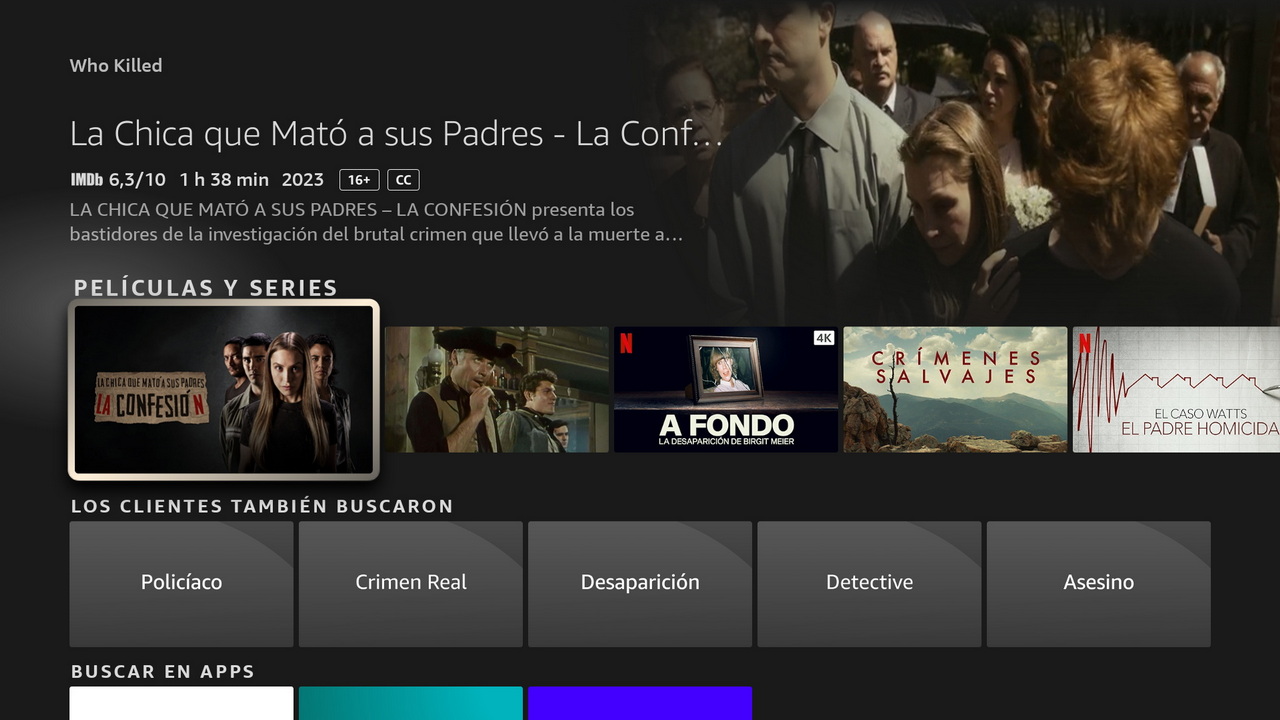1280x720 pixels.
Task: Click the Netflix logo on A Fondo tile
Action: (x=626, y=343)
